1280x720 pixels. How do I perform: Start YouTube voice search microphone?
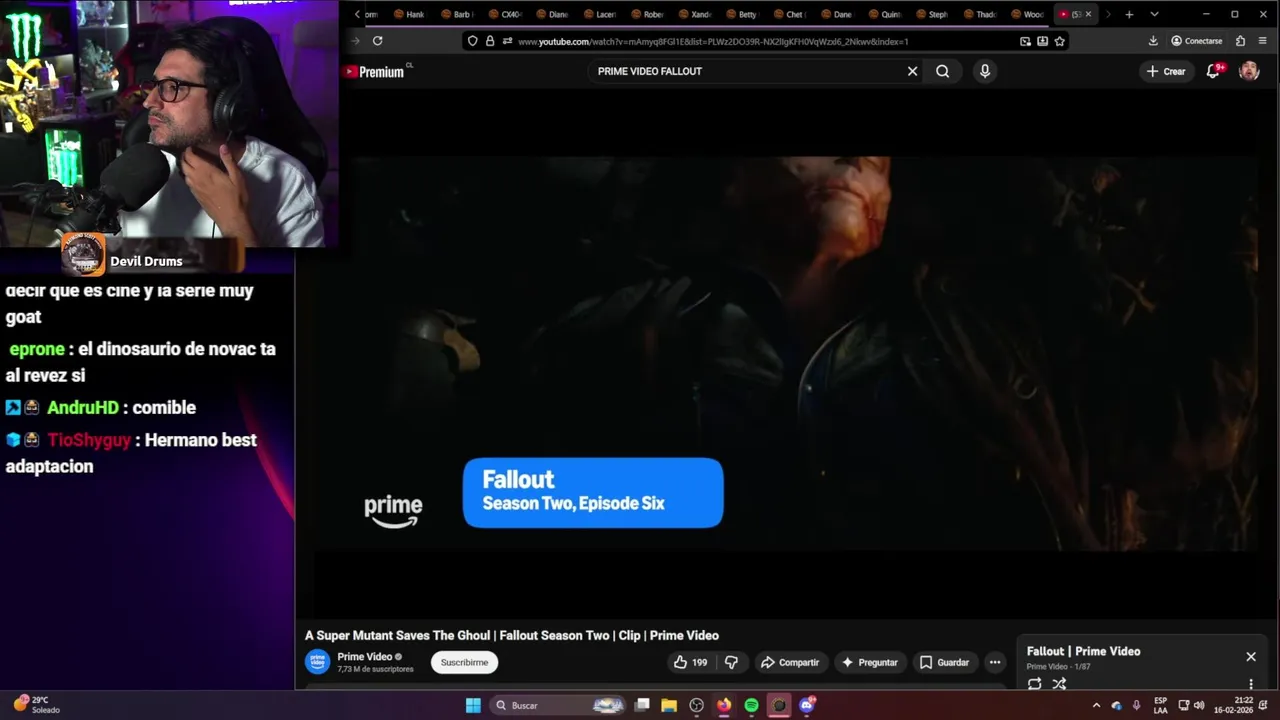(985, 71)
